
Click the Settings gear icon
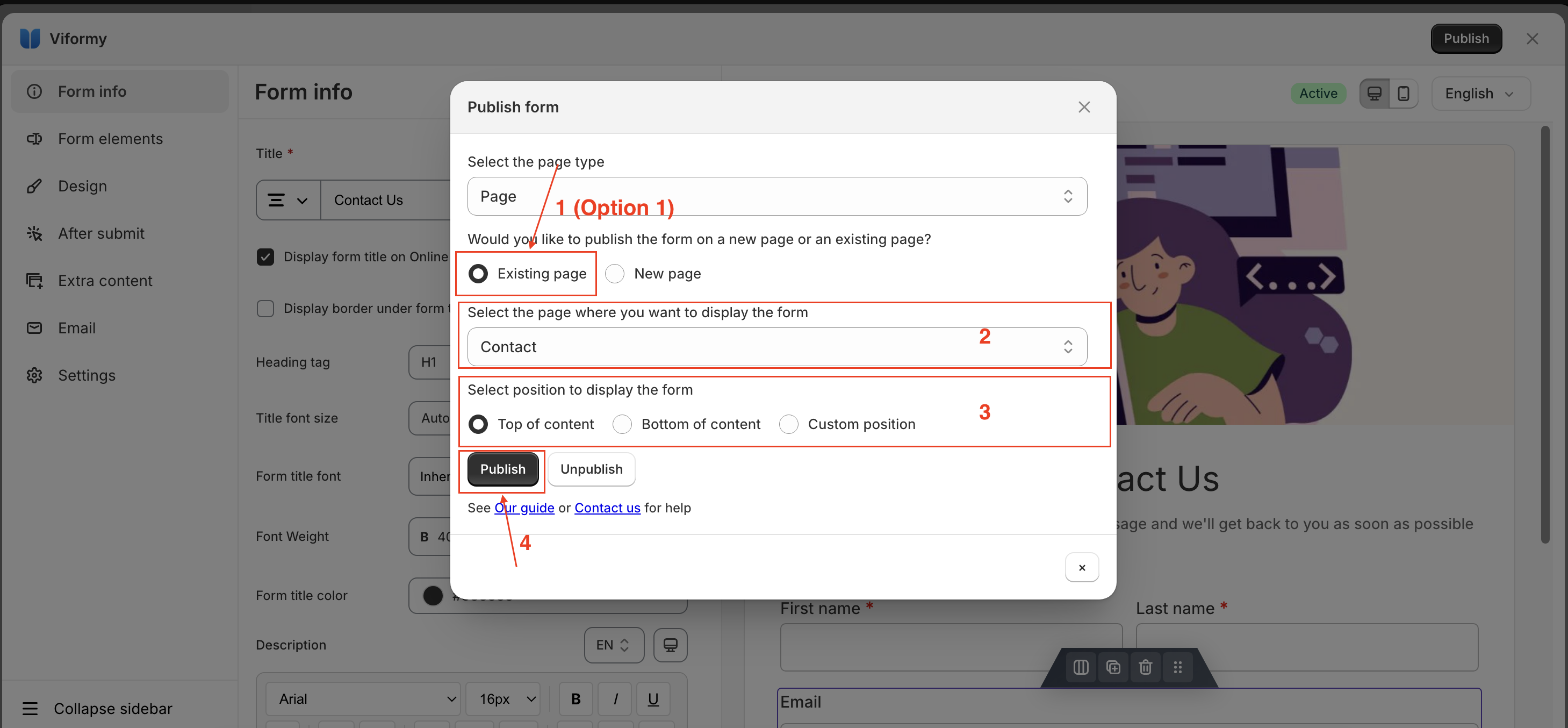pyautogui.click(x=34, y=375)
